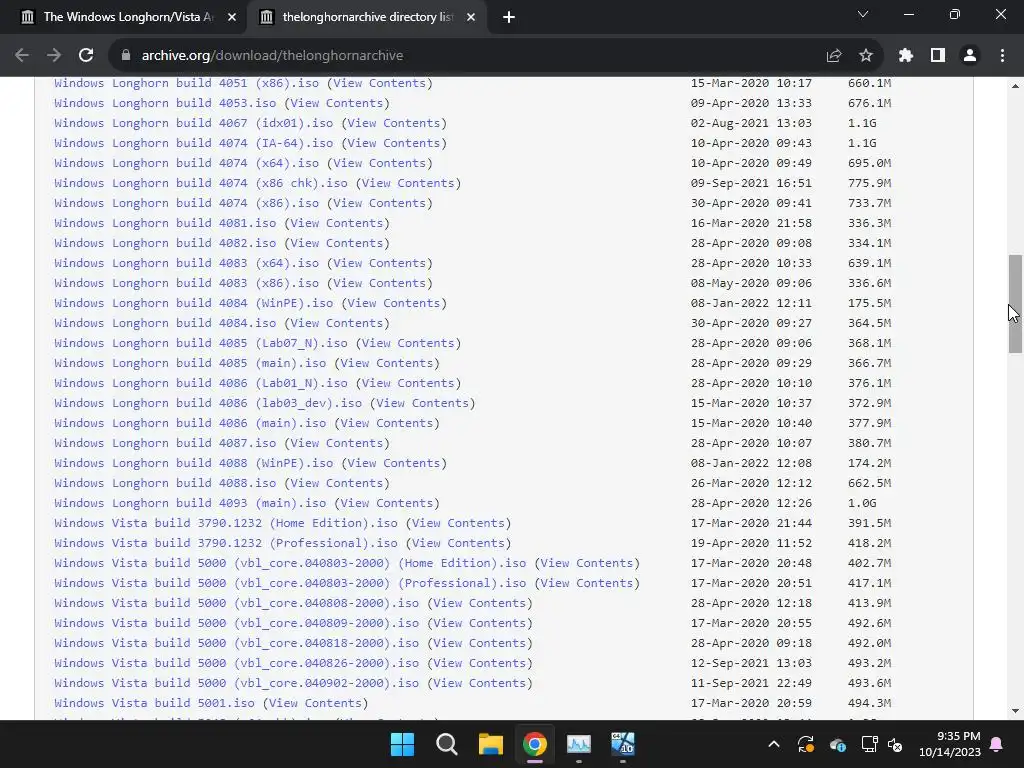
Task: Open the clock and calendar flyout
Action: pyautogui.click(x=950, y=744)
